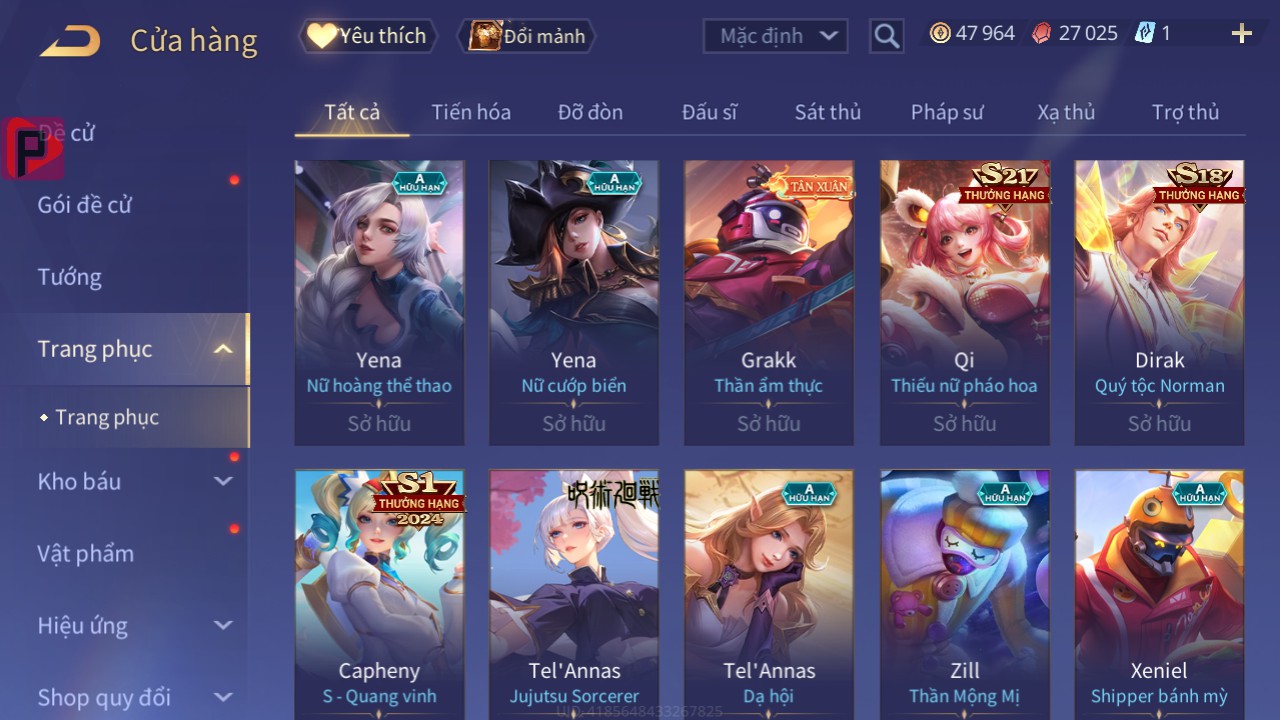This screenshot has width=1280, height=720.
Task: Select the Grakk Thần ẩm thực skin card
Action: point(769,302)
